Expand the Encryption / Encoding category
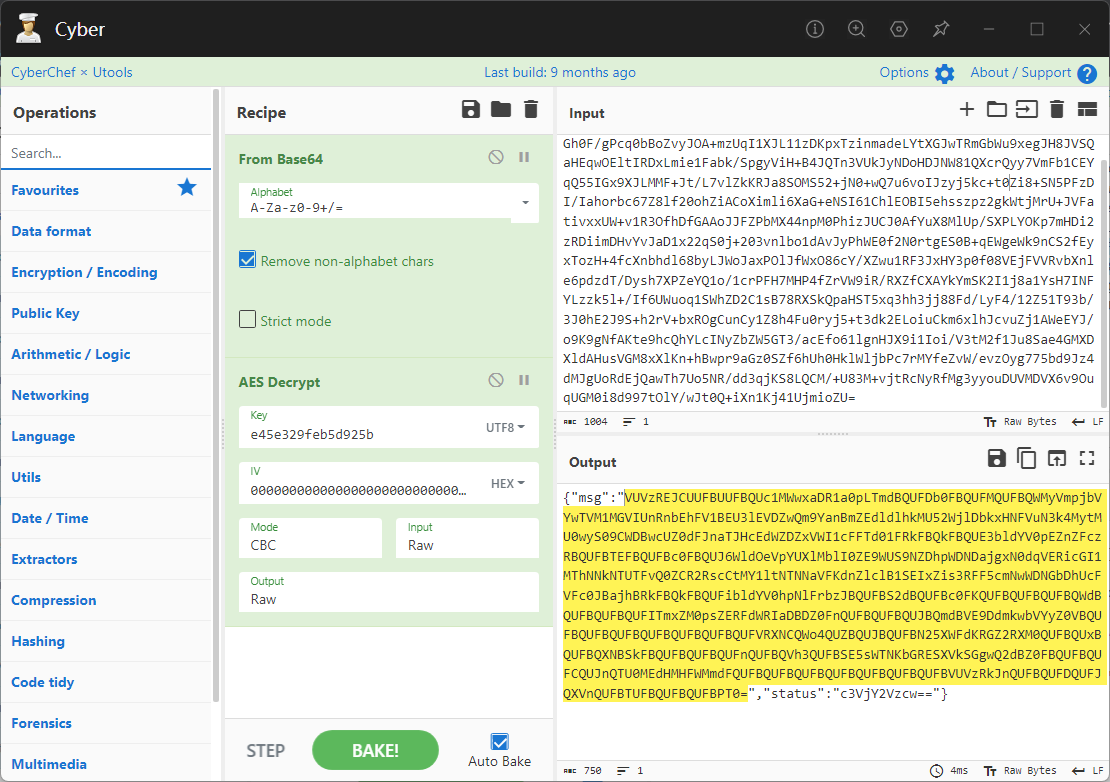The height and width of the screenshot is (782, 1110). tap(106, 272)
